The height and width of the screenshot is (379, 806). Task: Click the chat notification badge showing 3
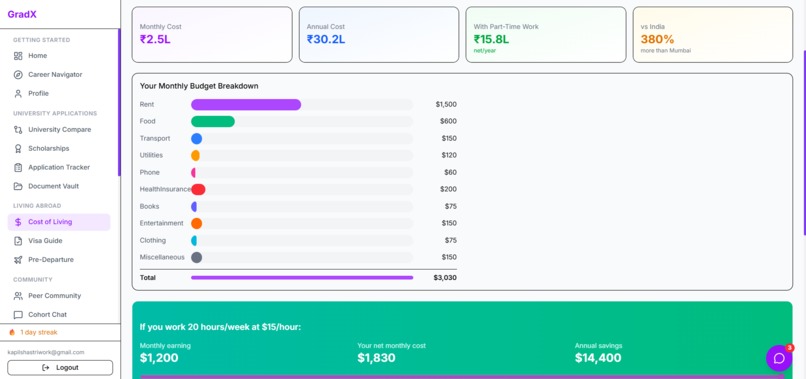(x=789, y=348)
